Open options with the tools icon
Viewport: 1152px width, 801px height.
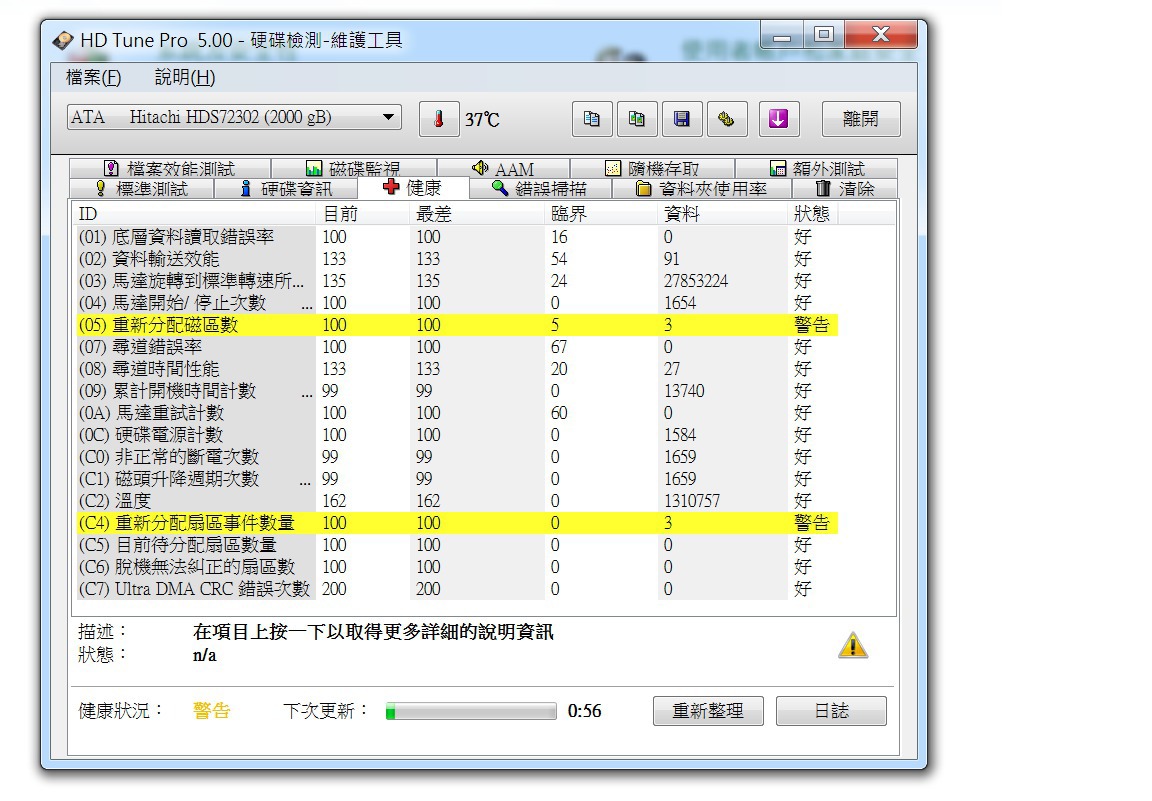[727, 119]
